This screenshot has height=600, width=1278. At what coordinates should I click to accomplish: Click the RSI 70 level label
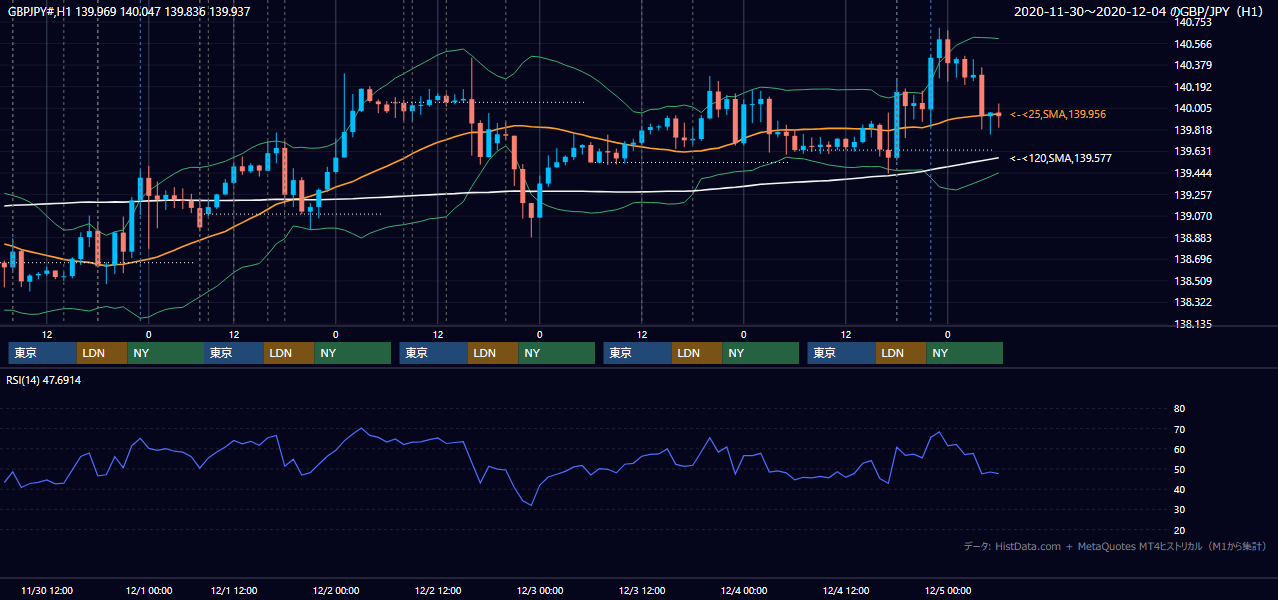(x=1179, y=429)
